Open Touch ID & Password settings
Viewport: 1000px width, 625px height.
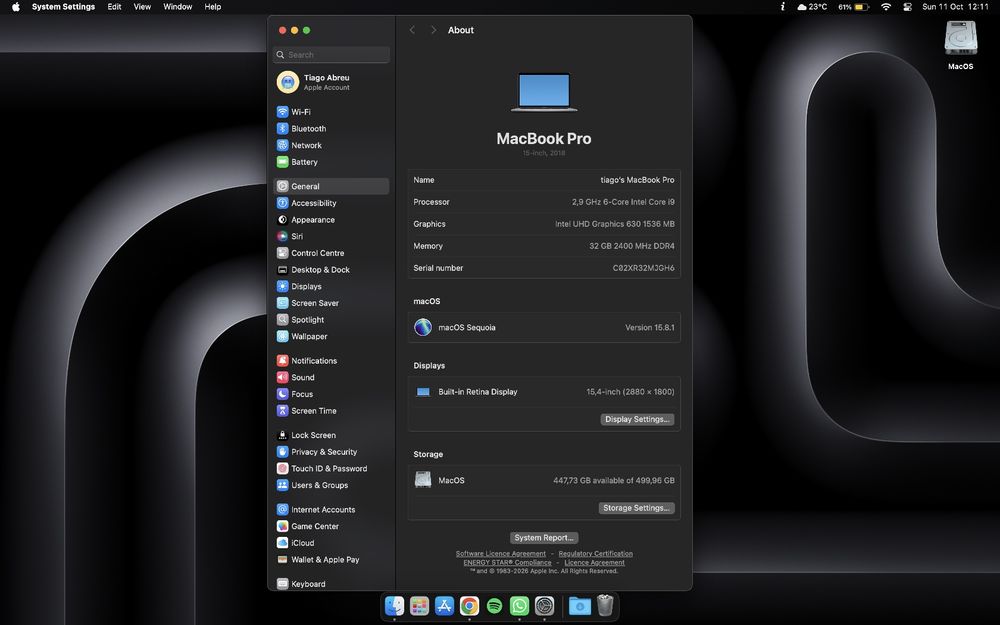click(x=331, y=468)
